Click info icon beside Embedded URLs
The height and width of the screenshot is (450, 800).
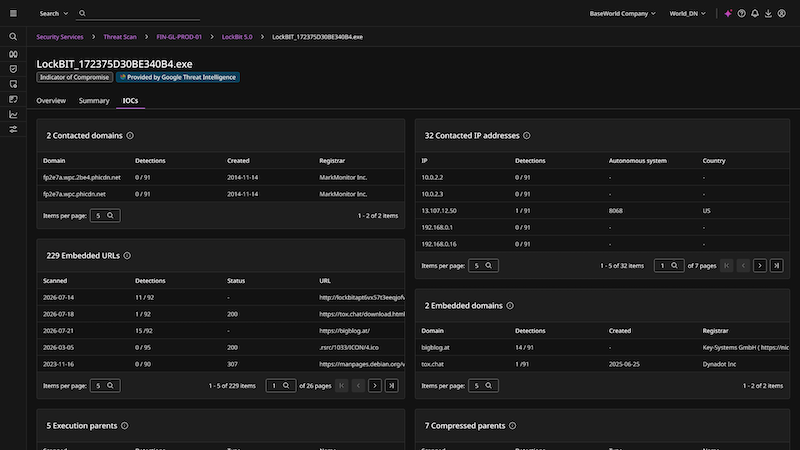click(127, 256)
